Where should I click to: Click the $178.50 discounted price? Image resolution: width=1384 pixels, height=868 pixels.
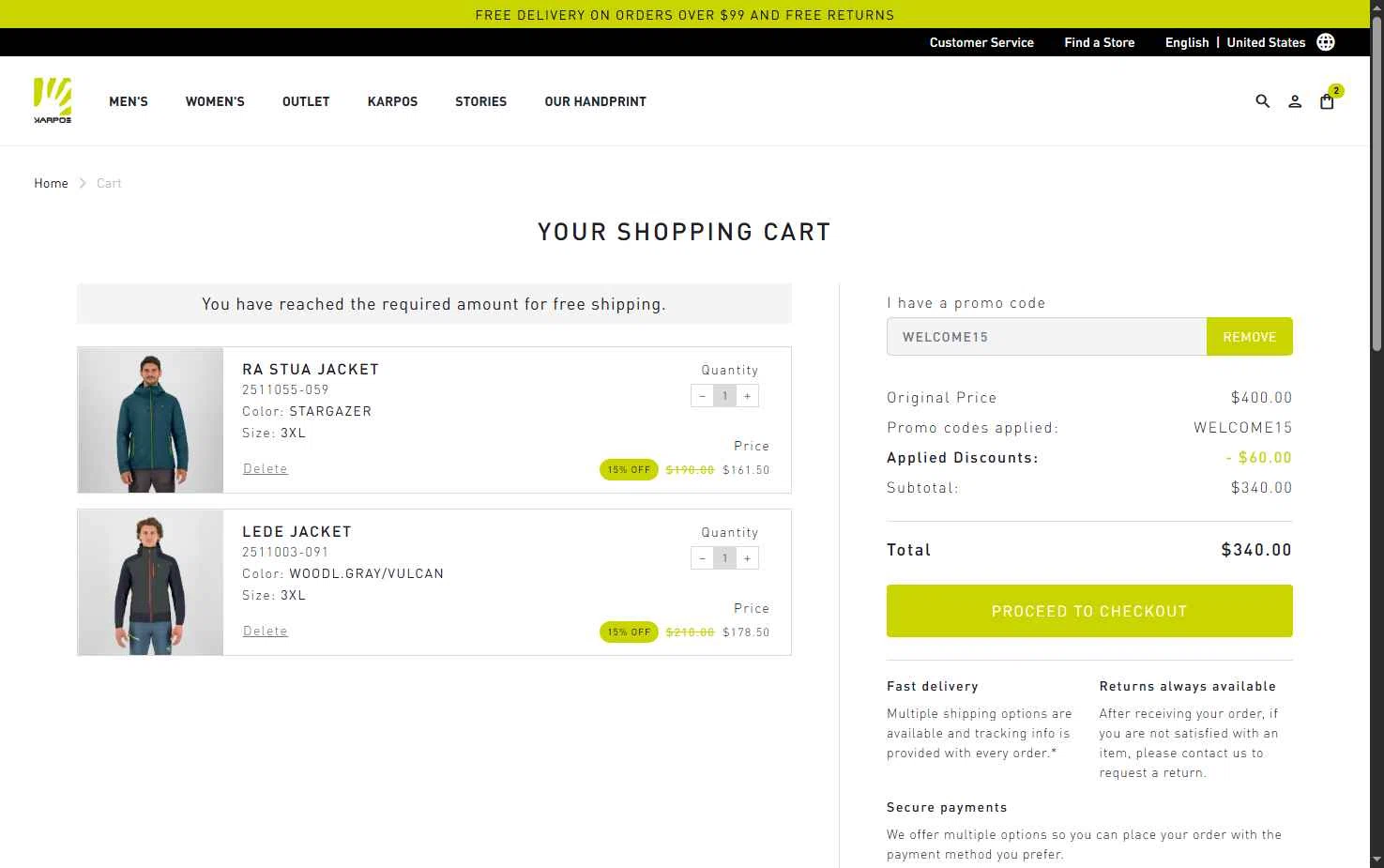coord(746,632)
